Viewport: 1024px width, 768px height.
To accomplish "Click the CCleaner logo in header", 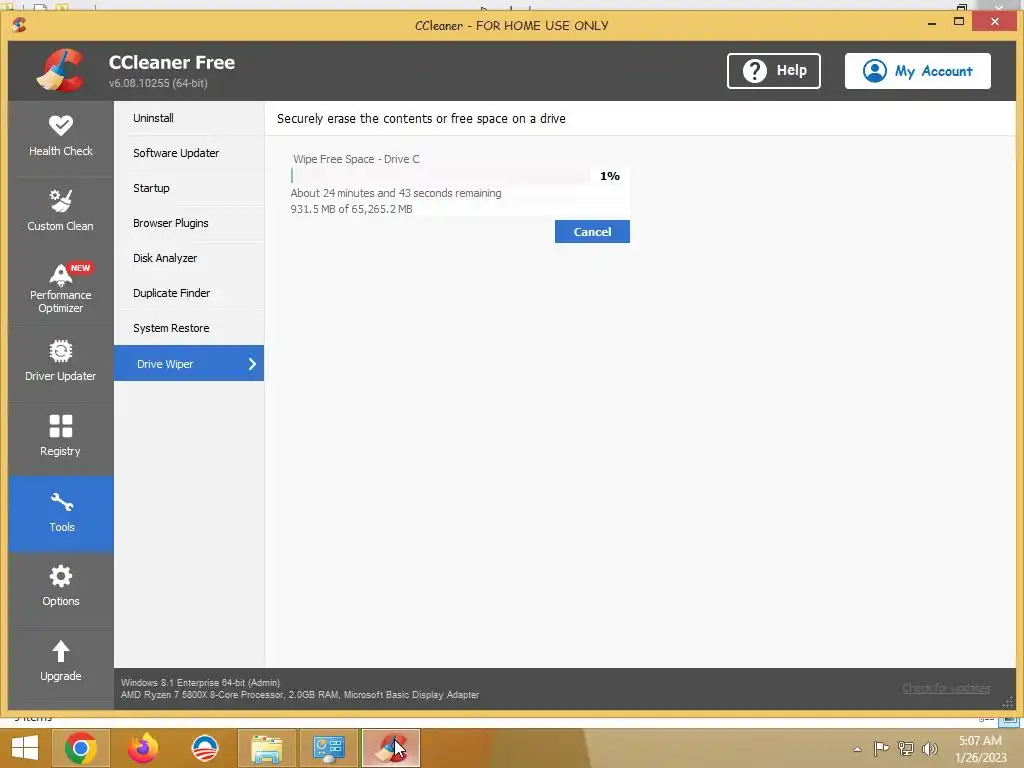I will coord(61,71).
